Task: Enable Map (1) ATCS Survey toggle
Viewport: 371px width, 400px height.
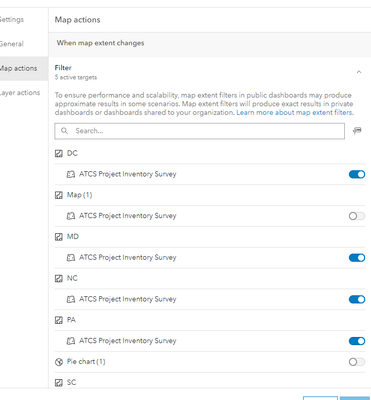Action: tap(357, 216)
